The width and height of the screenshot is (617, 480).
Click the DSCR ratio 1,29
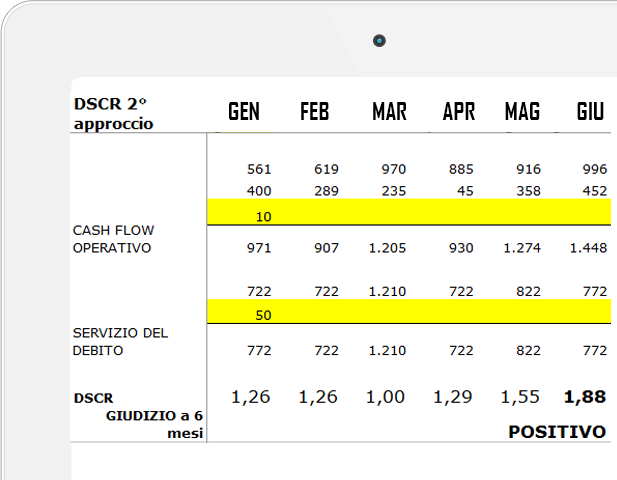pyautogui.click(x=453, y=397)
